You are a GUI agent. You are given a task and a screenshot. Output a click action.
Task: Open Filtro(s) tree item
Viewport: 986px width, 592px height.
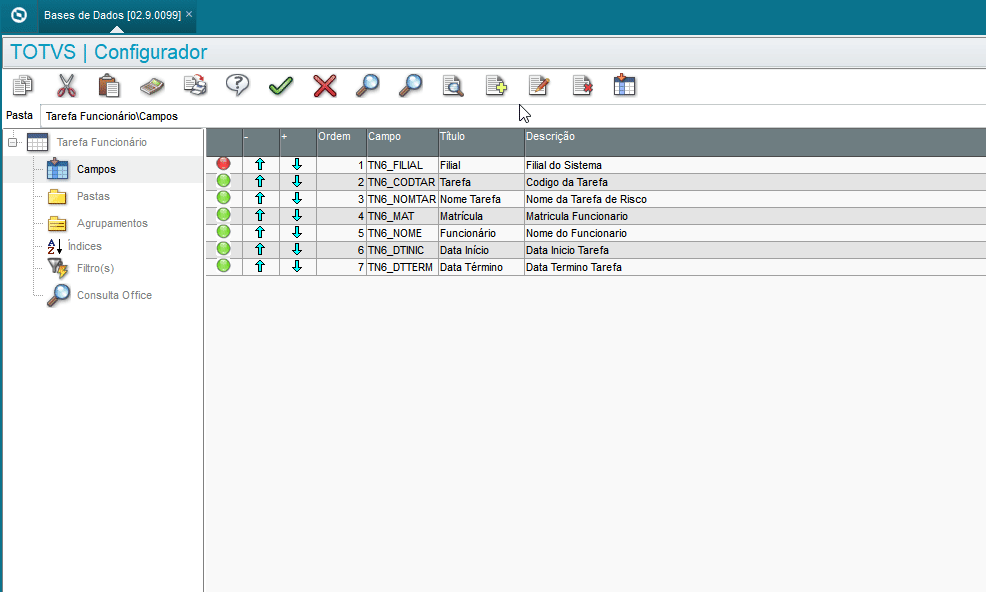95,268
